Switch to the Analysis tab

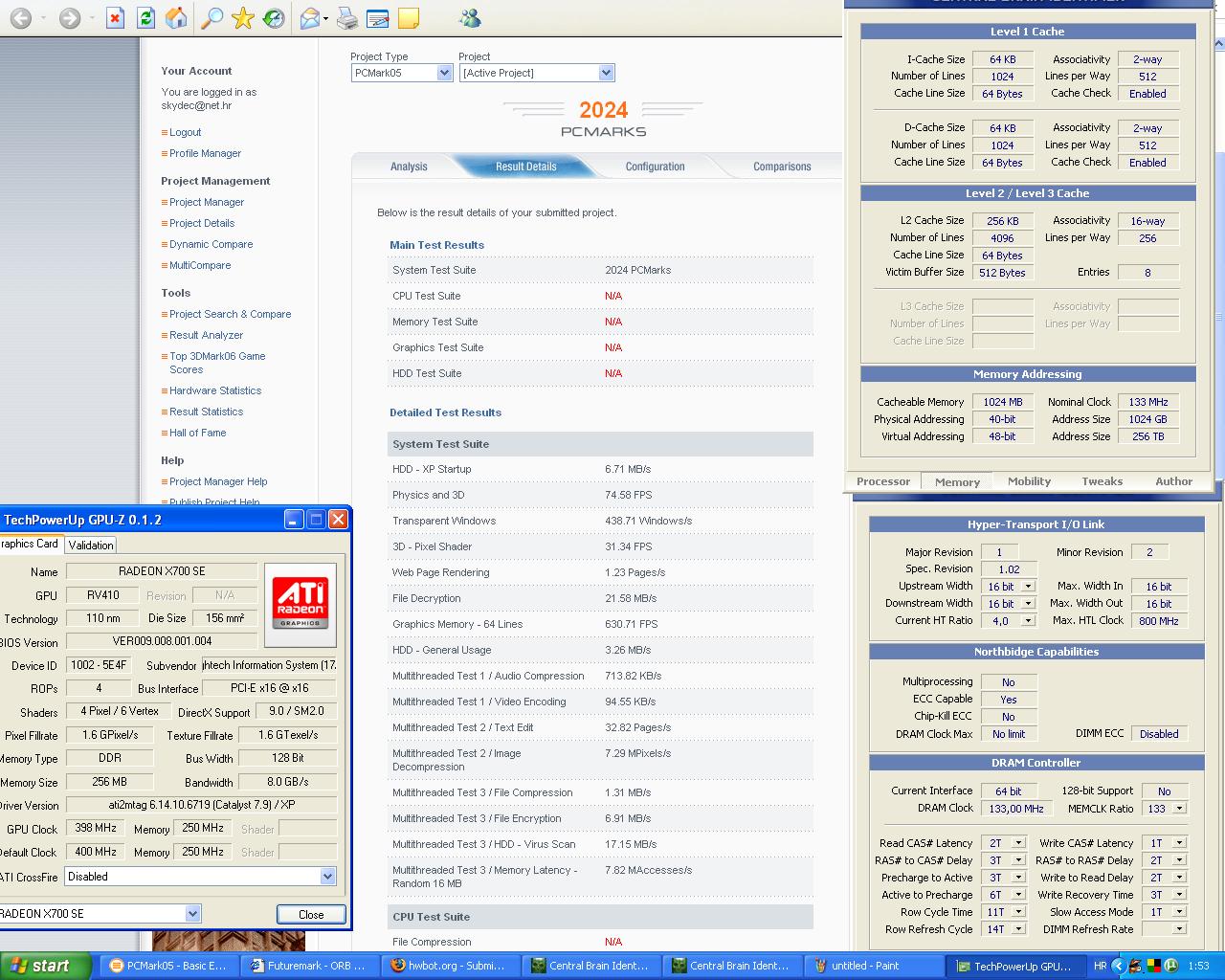[x=409, y=167]
